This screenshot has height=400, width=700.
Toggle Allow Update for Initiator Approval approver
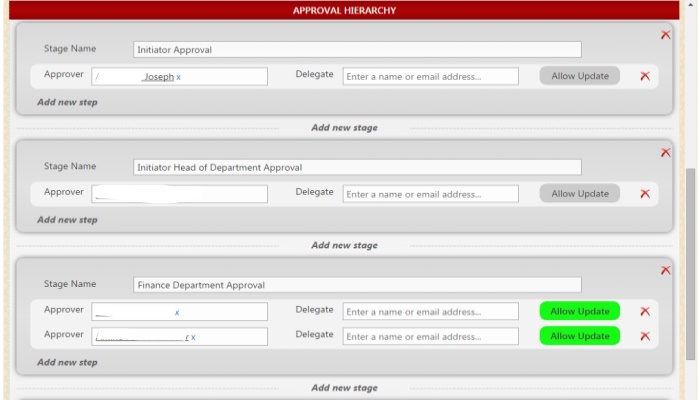coord(580,76)
